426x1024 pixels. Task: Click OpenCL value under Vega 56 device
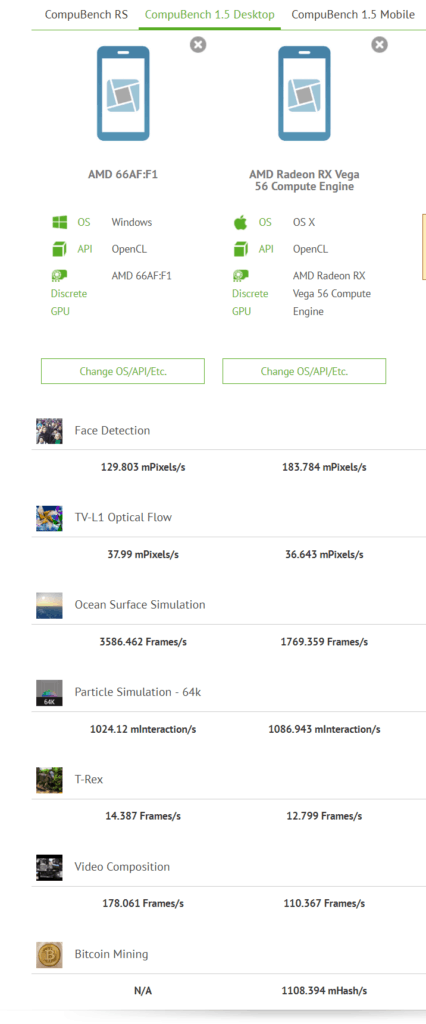310,249
